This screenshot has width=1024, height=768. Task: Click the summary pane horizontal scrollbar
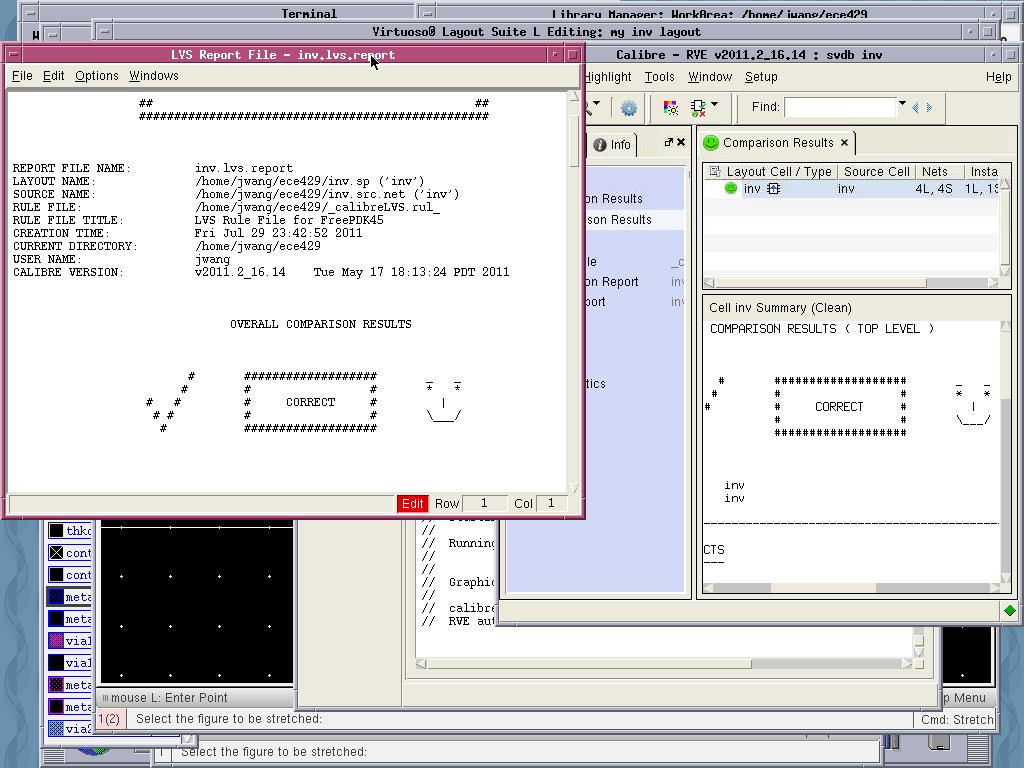coord(852,588)
